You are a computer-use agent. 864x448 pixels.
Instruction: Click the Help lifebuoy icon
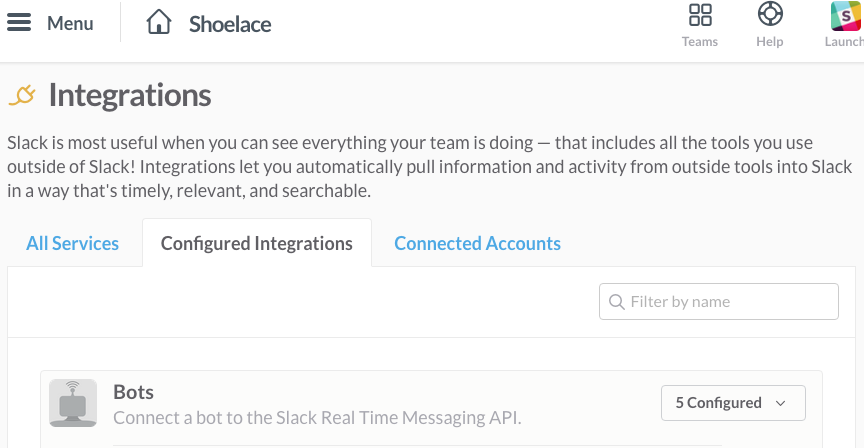click(769, 15)
